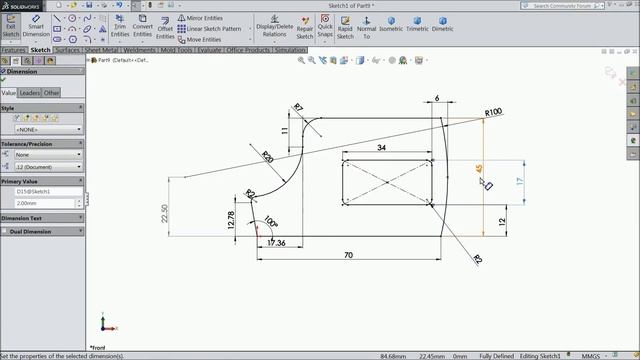Set view Normal To

[x=366, y=28]
